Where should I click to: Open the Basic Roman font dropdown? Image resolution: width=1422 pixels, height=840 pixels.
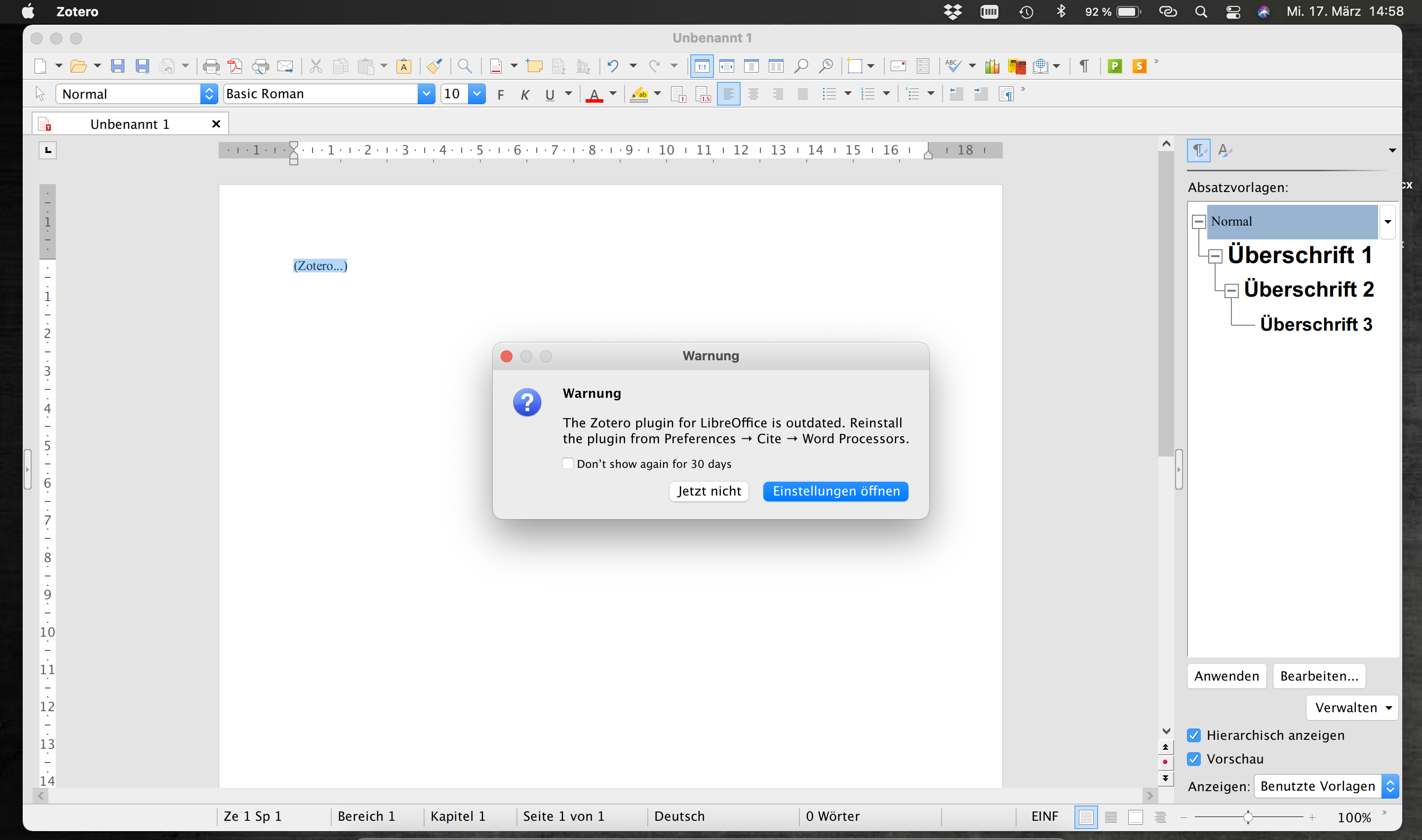click(x=426, y=94)
